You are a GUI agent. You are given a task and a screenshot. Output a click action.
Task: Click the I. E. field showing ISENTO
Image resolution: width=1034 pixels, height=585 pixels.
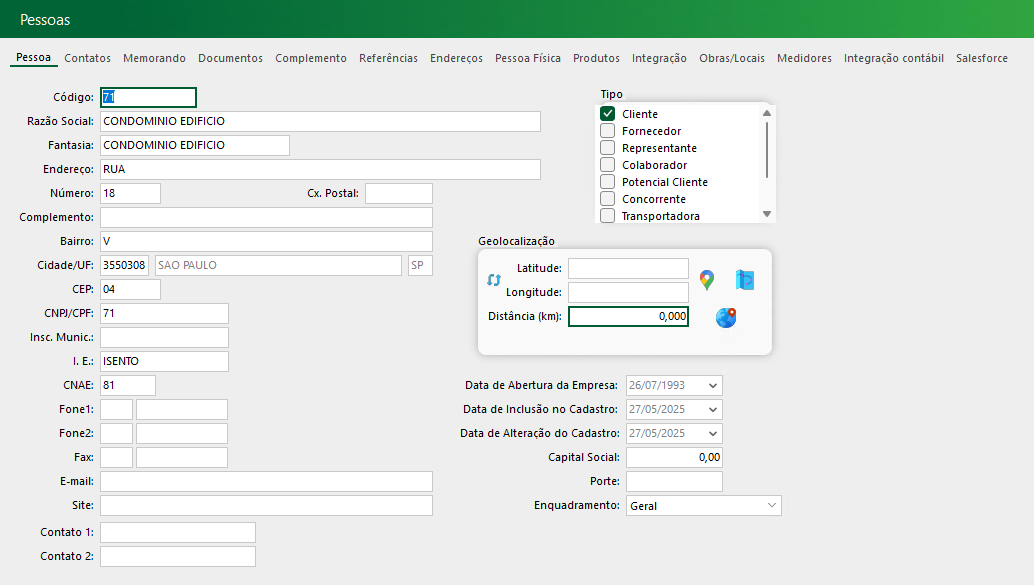point(164,361)
